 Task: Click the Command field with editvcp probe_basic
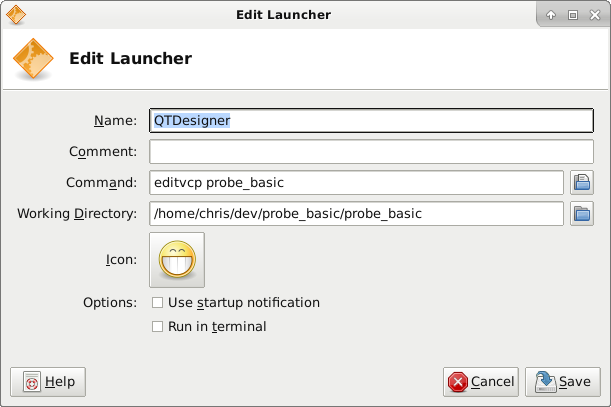tap(356, 182)
